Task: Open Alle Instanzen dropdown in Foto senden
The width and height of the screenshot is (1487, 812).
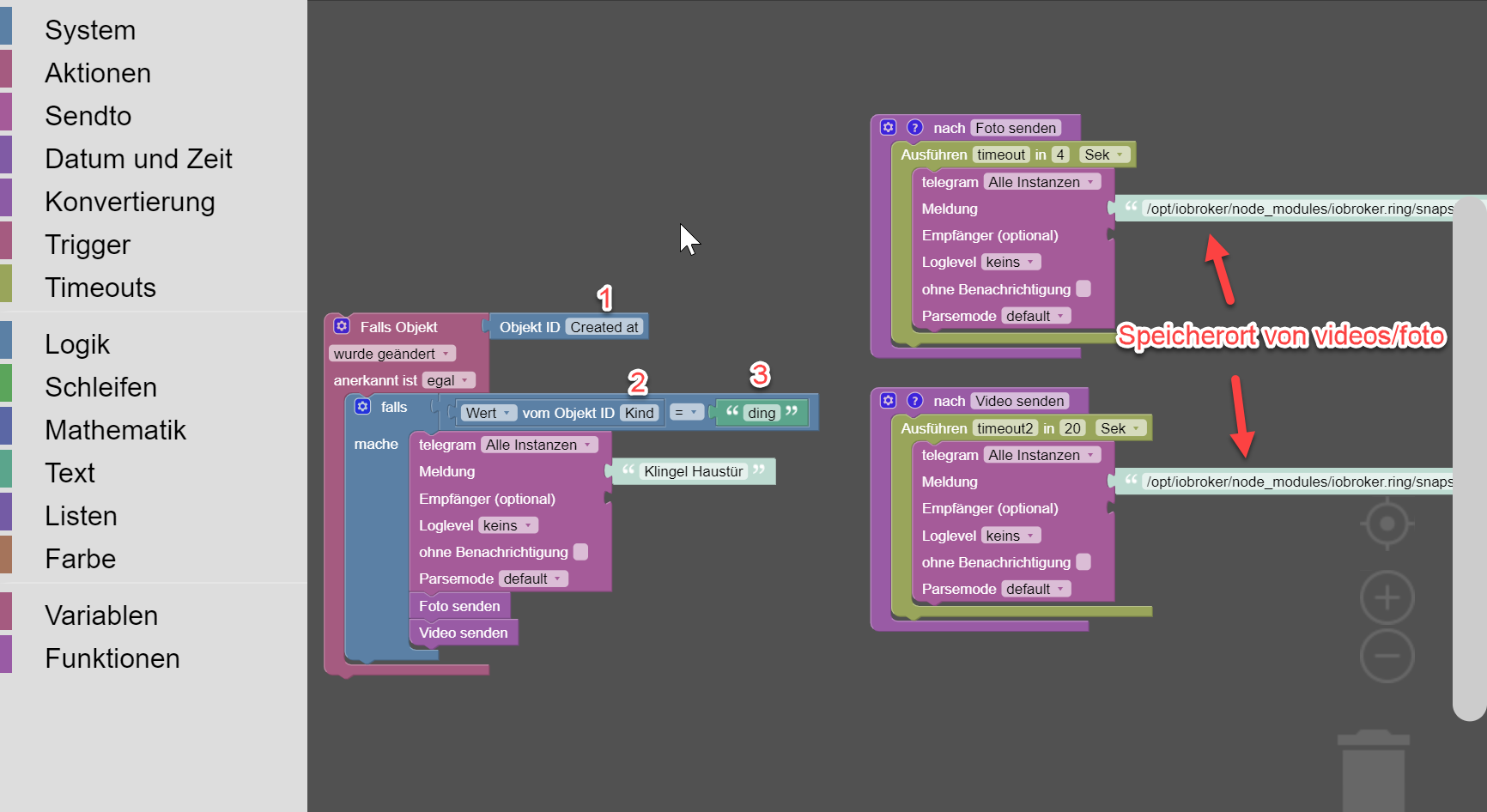Action: (1041, 182)
